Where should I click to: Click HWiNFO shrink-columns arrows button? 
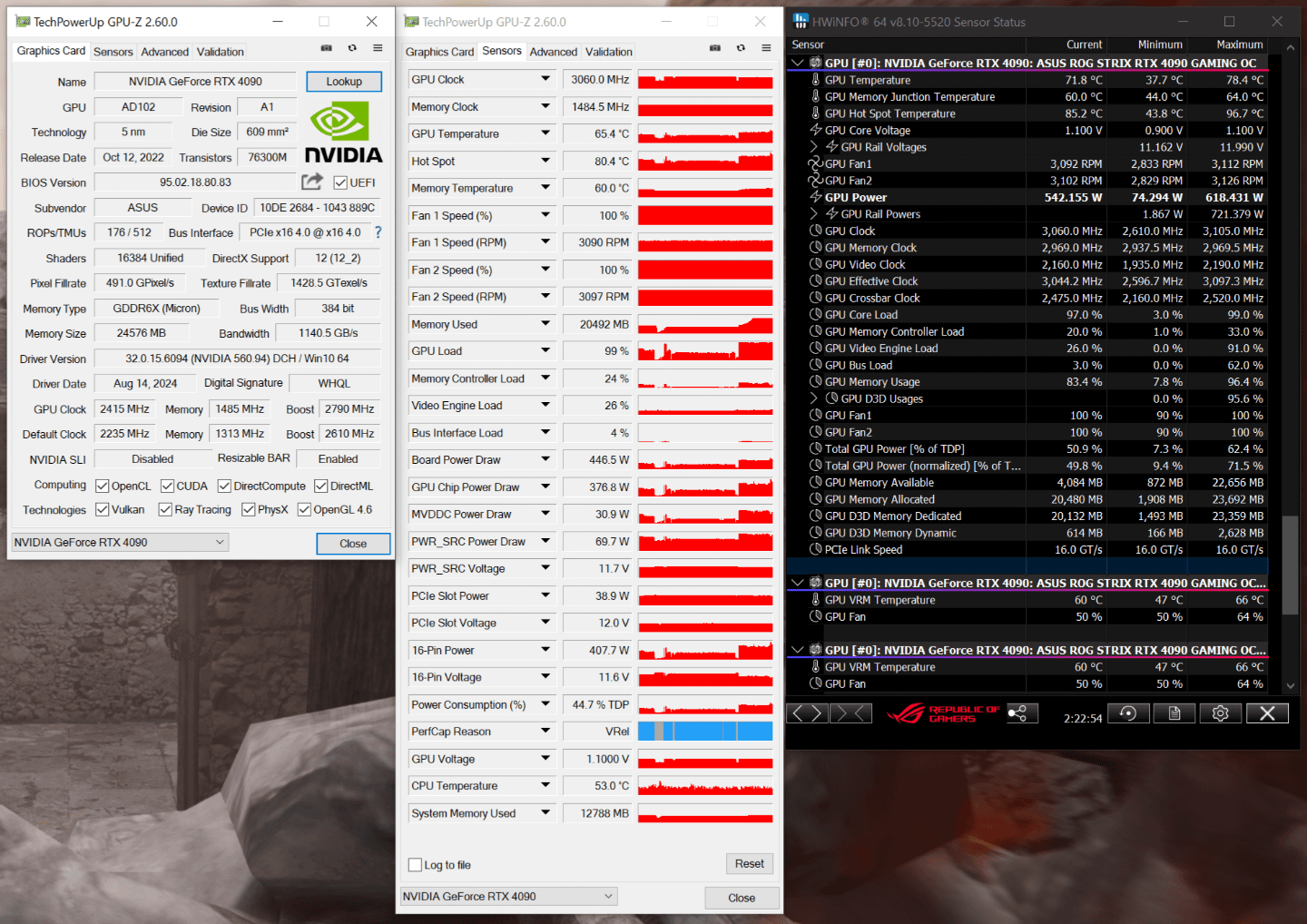[x=851, y=713]
